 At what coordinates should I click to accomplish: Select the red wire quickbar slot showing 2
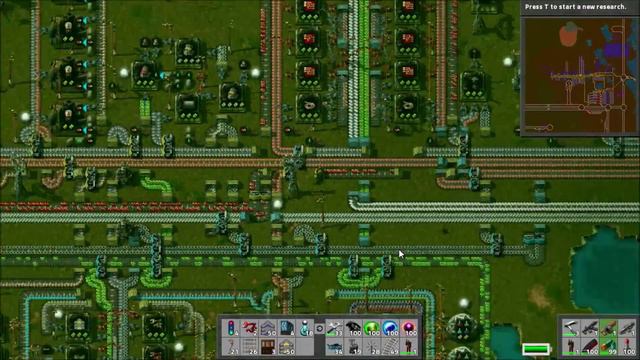tap(249, 328)
